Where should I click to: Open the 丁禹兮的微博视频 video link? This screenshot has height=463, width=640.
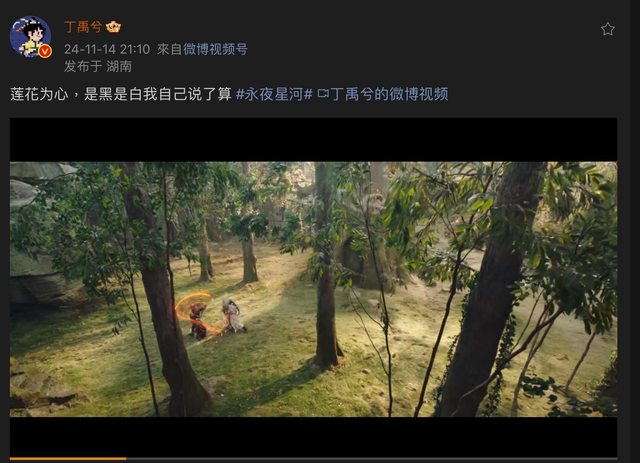click(389, 94)
